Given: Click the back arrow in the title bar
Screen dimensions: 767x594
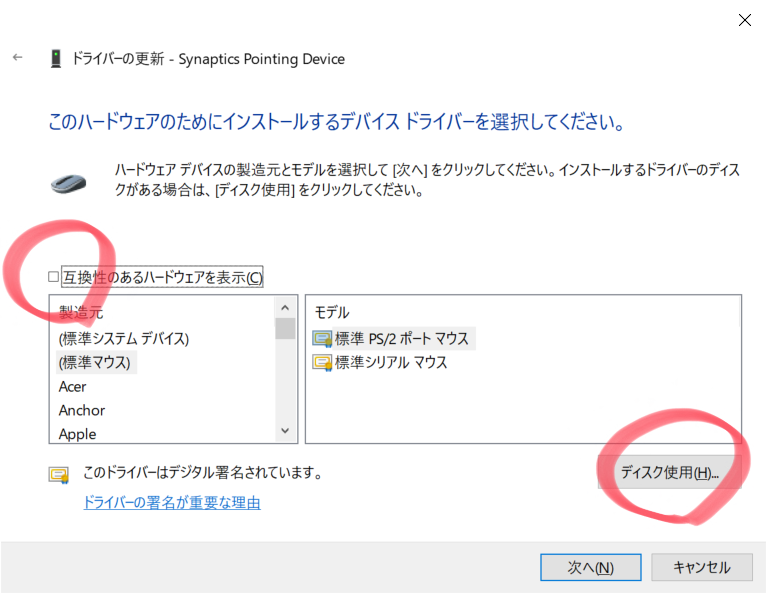Looking at the screenshot, I should point(18,58).
